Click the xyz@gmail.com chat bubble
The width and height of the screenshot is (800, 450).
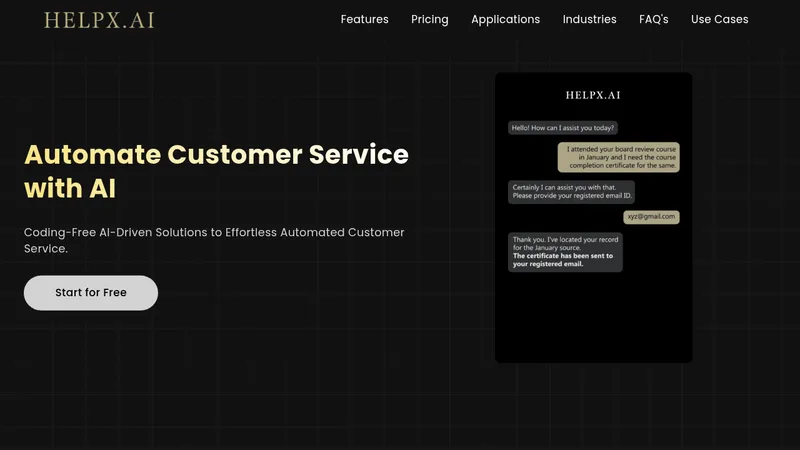[x=651, y=217]
